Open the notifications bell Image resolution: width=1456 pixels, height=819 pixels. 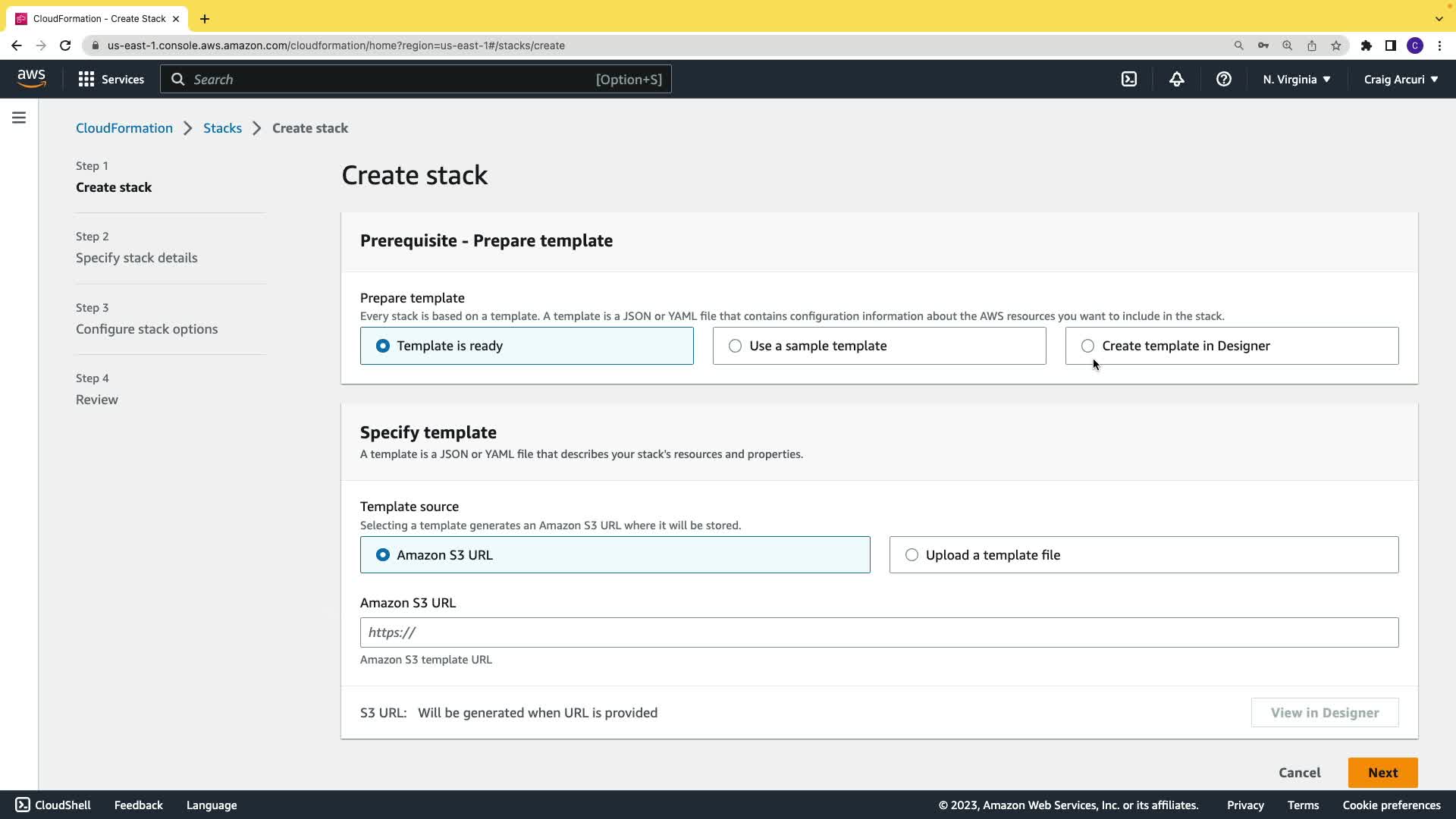1176,79
